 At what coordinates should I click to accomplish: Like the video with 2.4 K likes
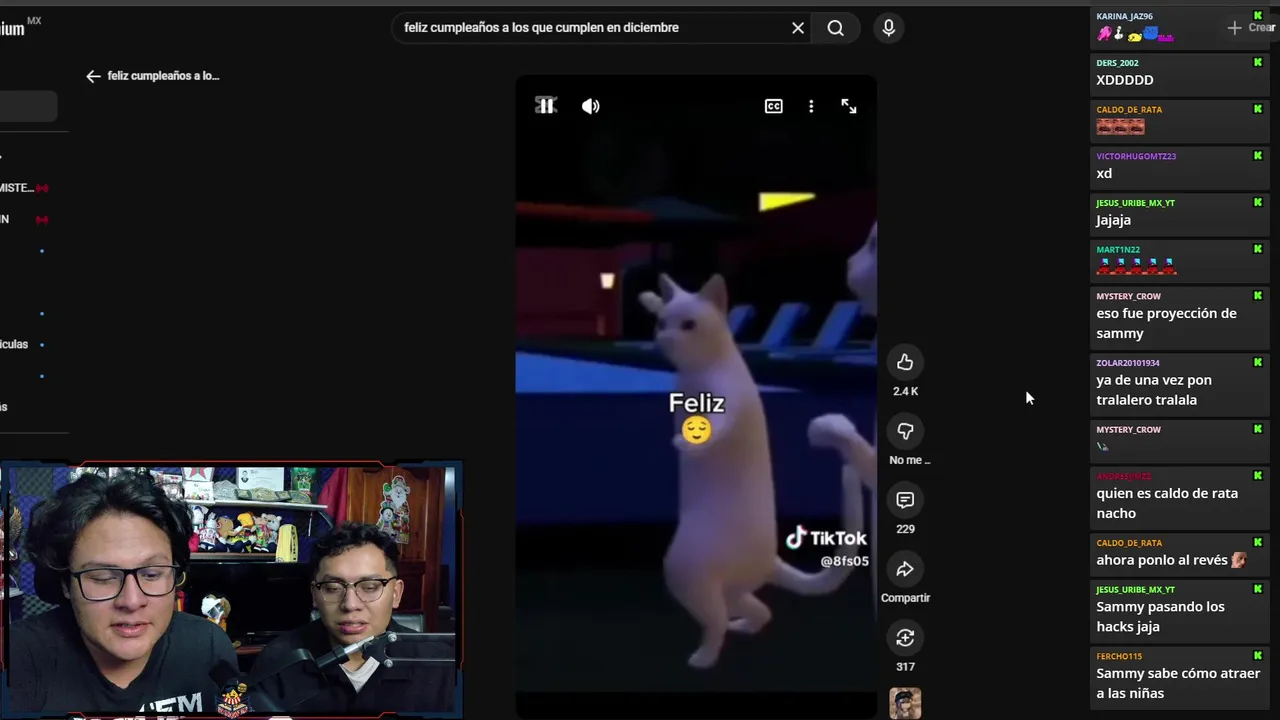coord(905,362)
